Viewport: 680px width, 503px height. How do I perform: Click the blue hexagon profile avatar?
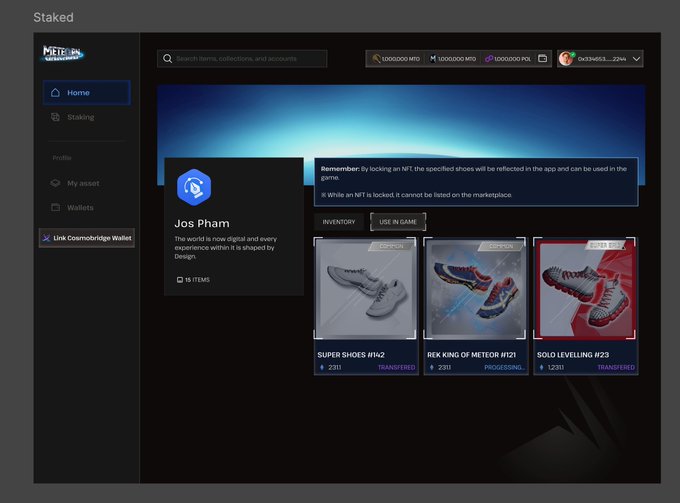194,186
